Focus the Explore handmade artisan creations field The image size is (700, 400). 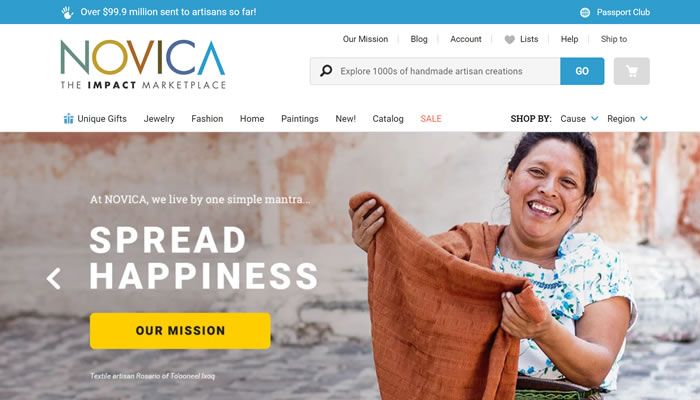click(x=435, y=71)
